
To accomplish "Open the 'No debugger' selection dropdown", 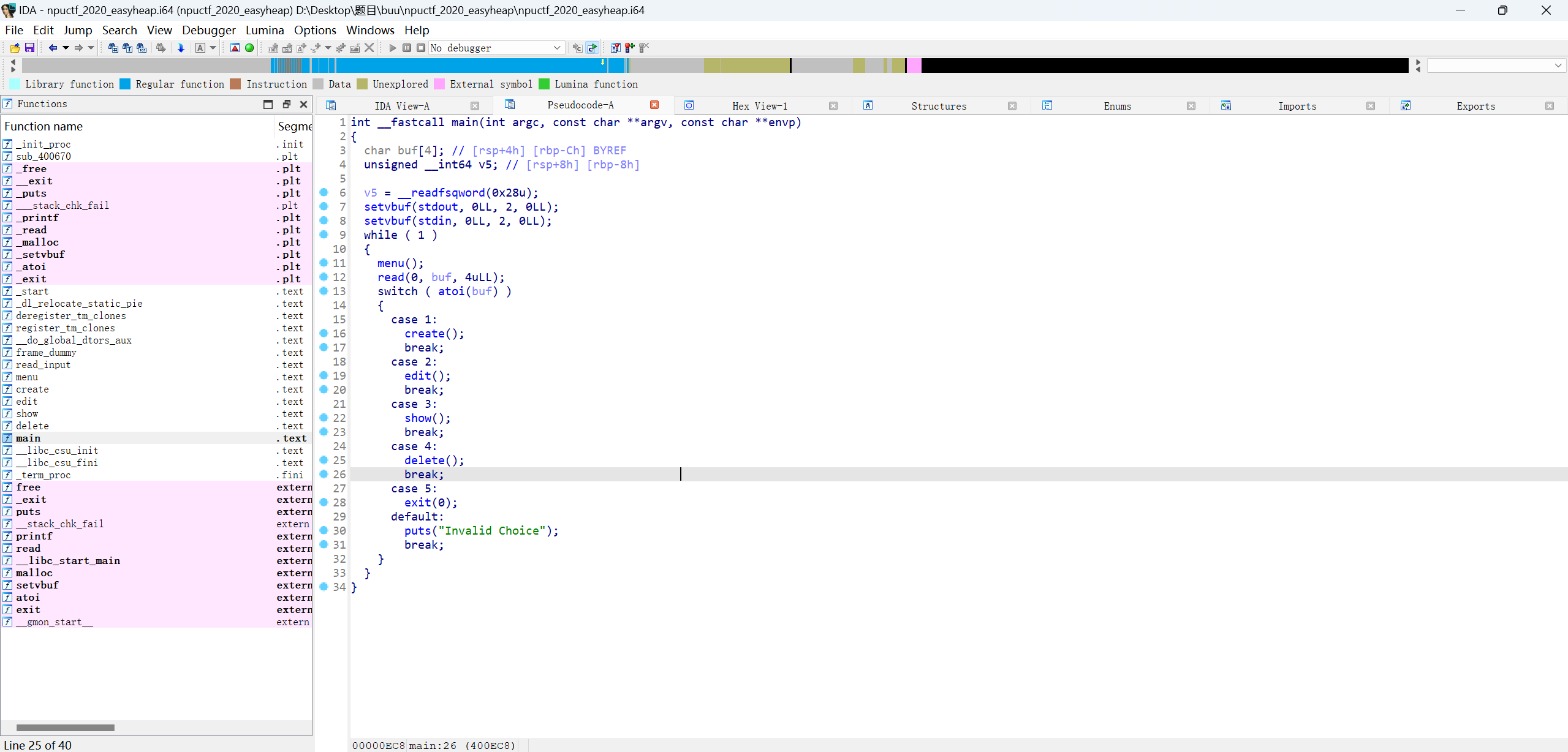I will coord(557,48).
